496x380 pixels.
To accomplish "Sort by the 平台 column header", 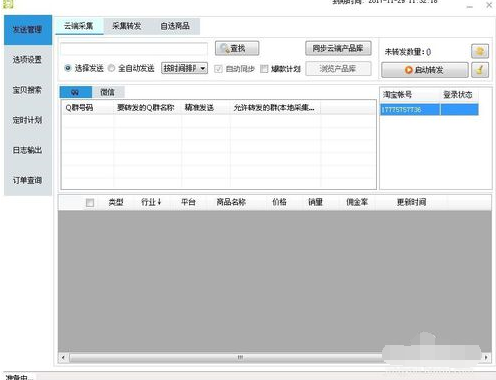I will coord(188,202).
